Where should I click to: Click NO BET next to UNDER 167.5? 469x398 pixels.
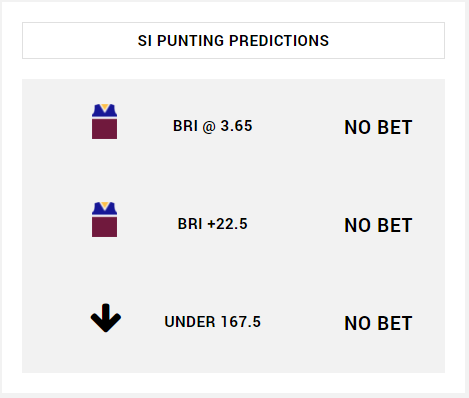click(378, 323)
